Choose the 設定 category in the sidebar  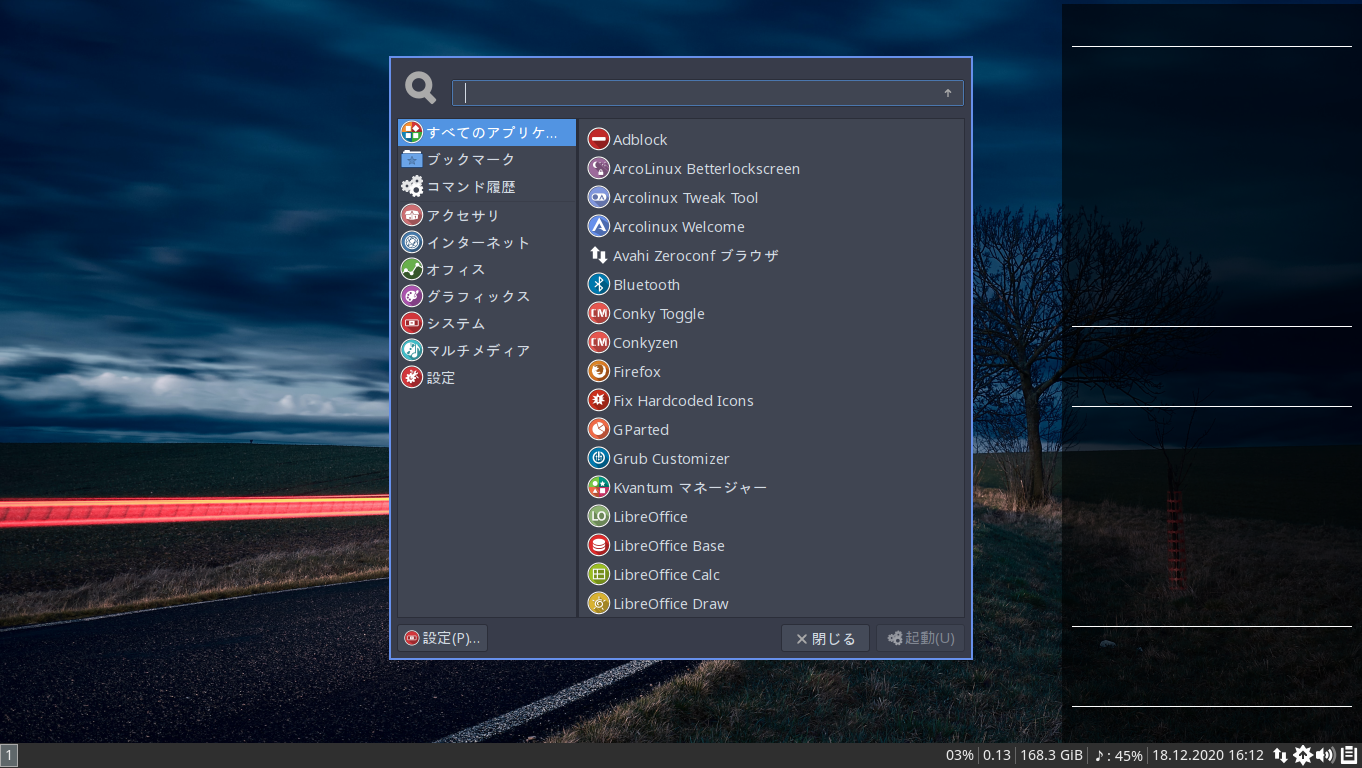point(487,377)
